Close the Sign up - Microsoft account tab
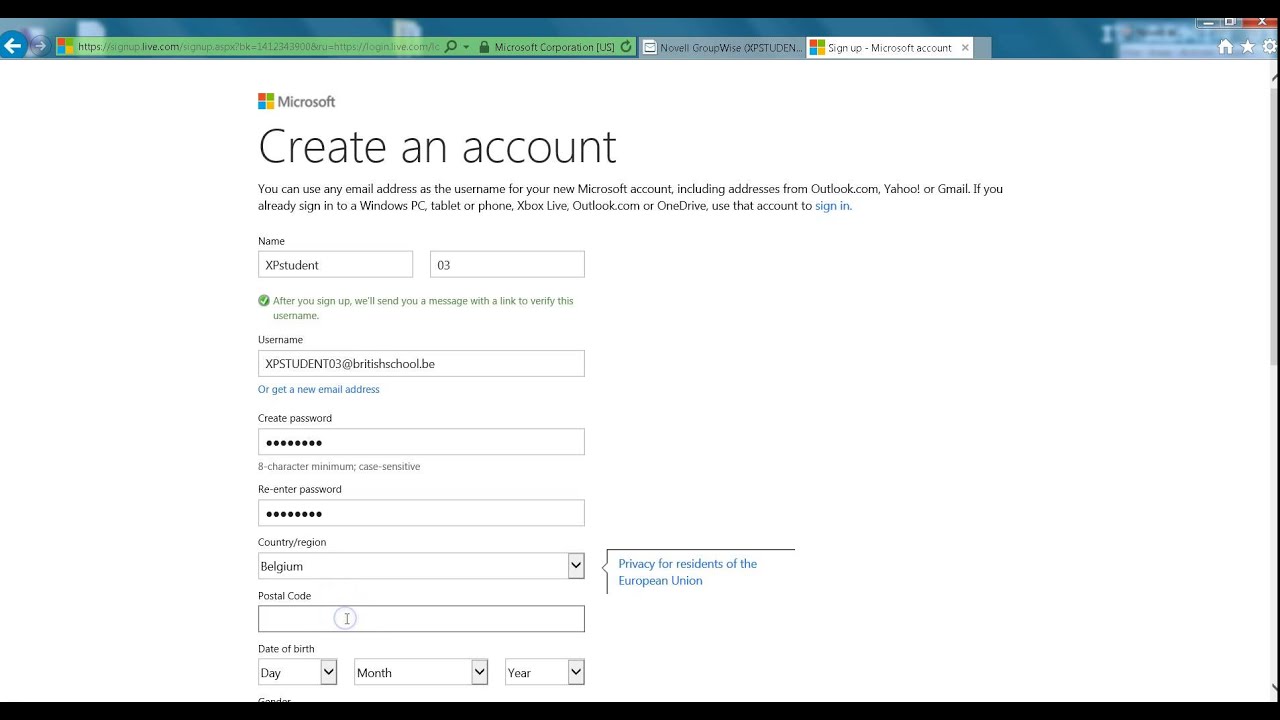Image resolution: width=1280 pixels, height=720 pixels. click(965, 47)
